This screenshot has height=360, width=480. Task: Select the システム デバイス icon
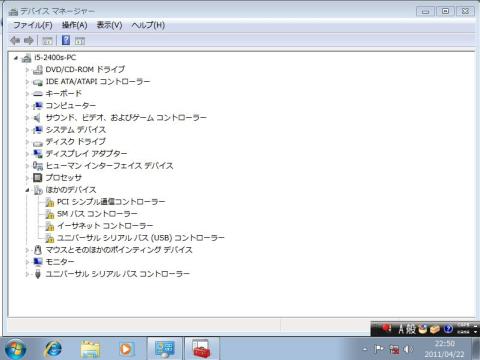pyautogui.click(x=38, y=130)
